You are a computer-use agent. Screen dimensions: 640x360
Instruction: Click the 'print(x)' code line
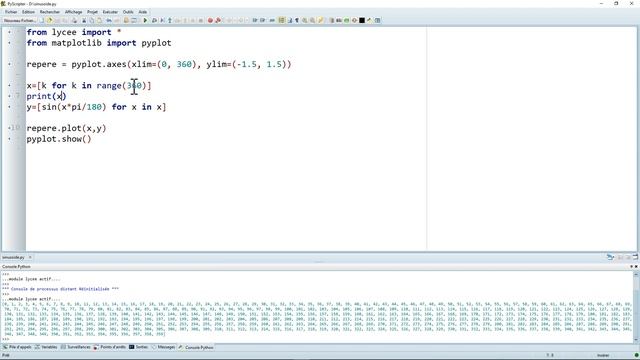(x=46, y=96)
